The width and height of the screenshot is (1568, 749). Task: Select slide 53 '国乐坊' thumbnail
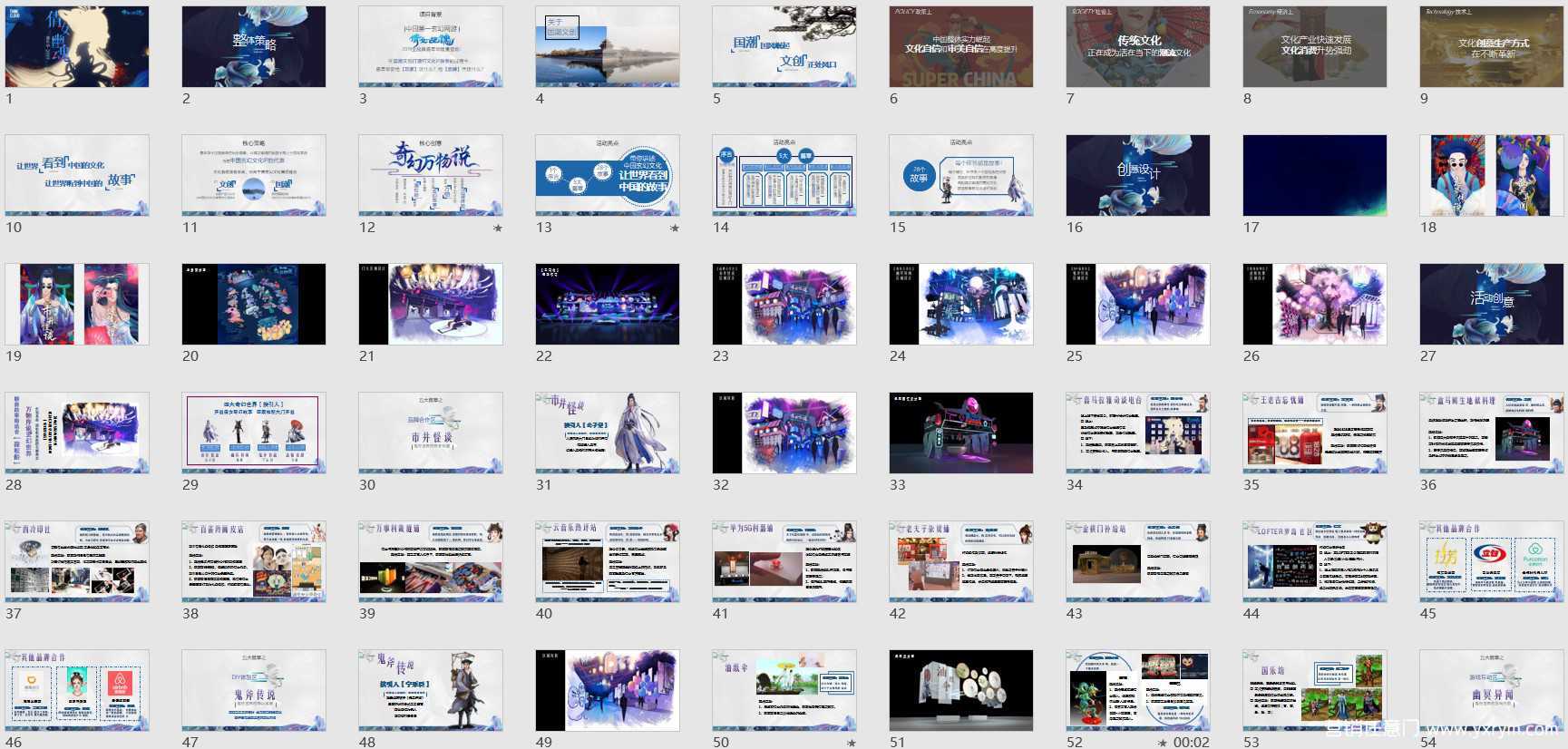click(x=1315, y=690)
